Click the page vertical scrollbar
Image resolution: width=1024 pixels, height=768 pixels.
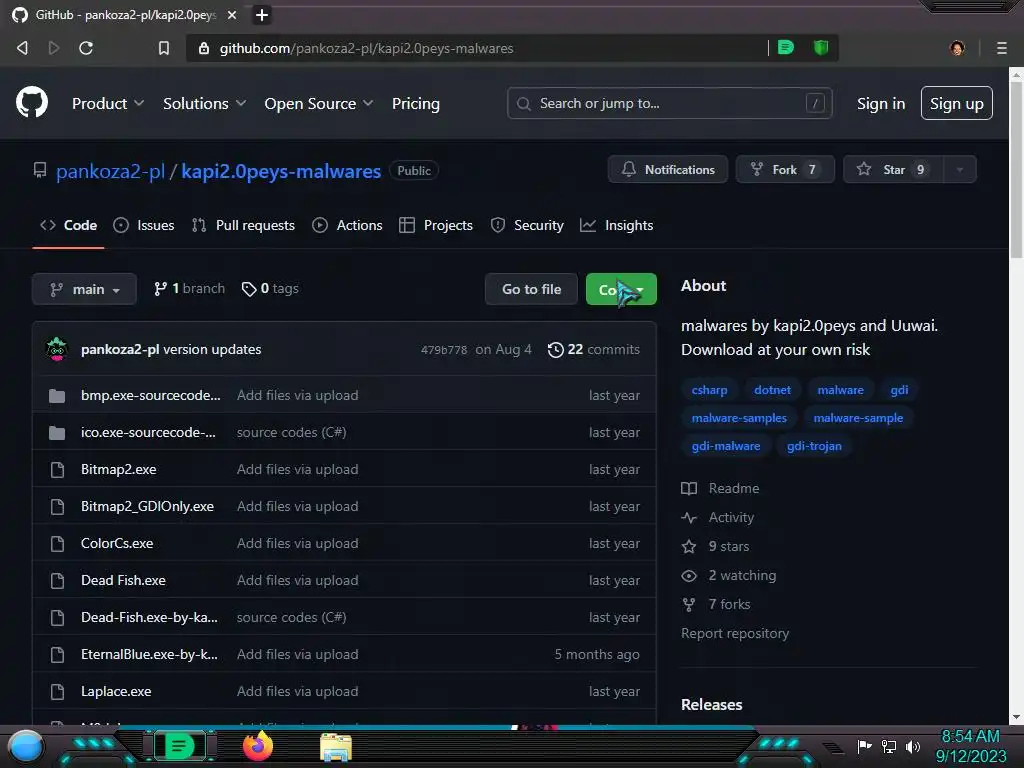coord(1016,170)
